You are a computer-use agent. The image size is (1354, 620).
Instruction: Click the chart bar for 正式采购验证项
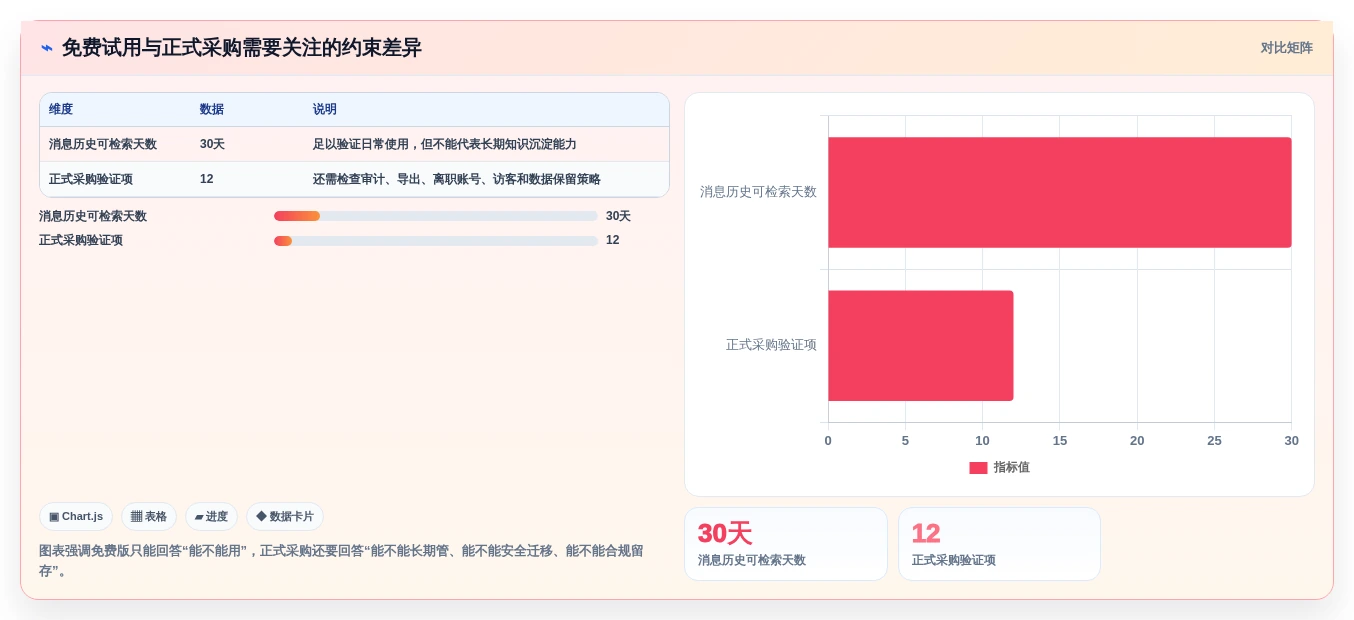921,346
